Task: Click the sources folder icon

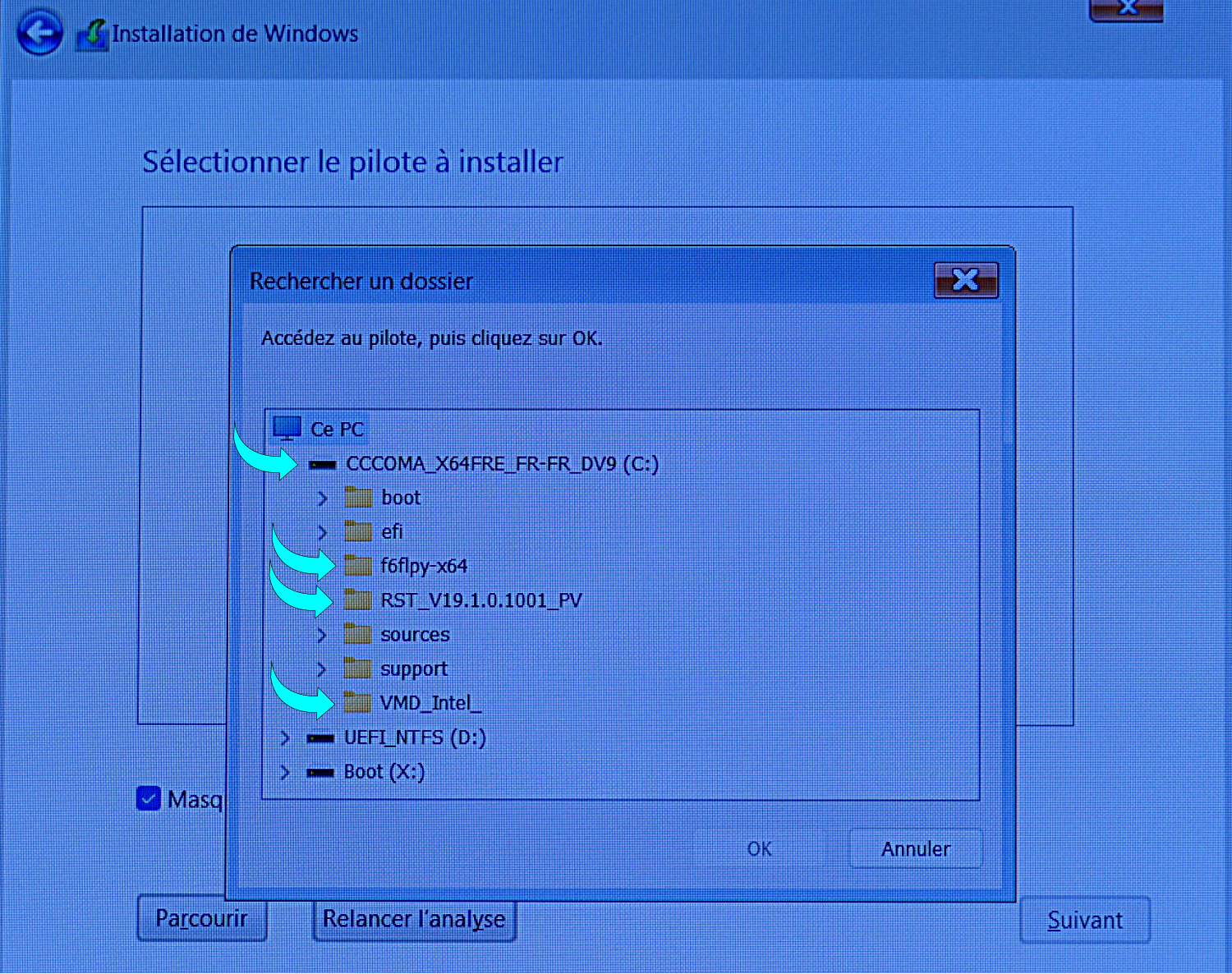Action: point(357,634)
